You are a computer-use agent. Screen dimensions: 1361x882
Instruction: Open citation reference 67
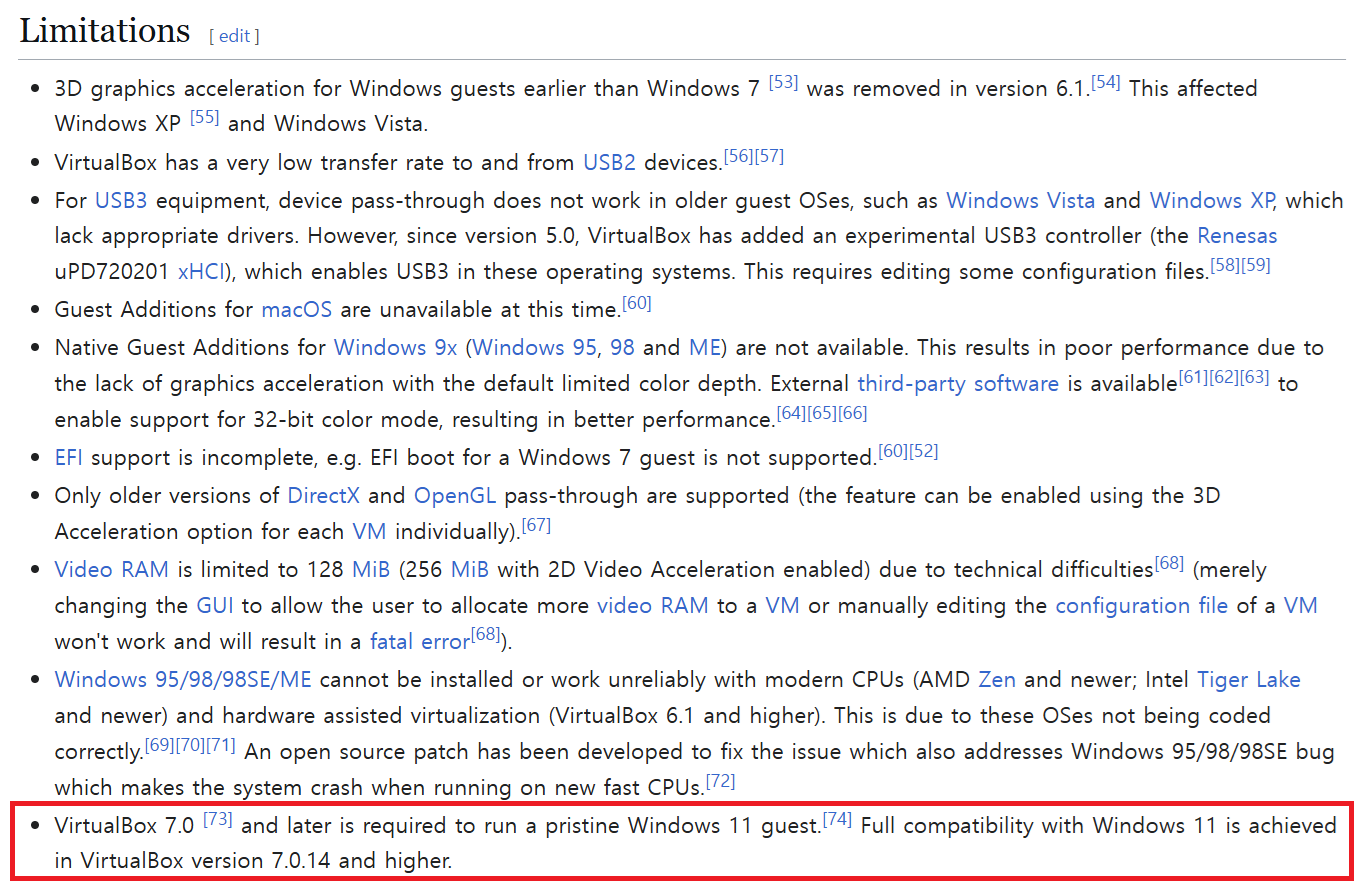(537, 525)
